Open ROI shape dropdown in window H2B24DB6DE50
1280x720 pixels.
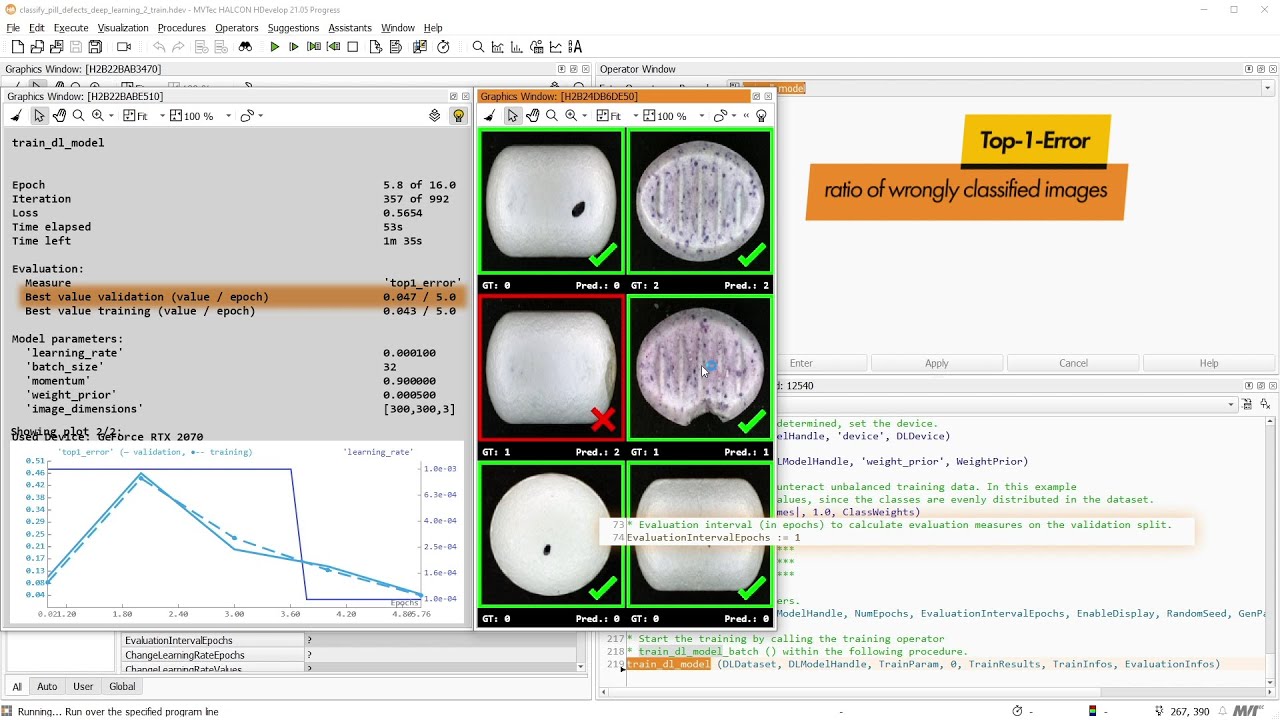(x=733, y=116)
